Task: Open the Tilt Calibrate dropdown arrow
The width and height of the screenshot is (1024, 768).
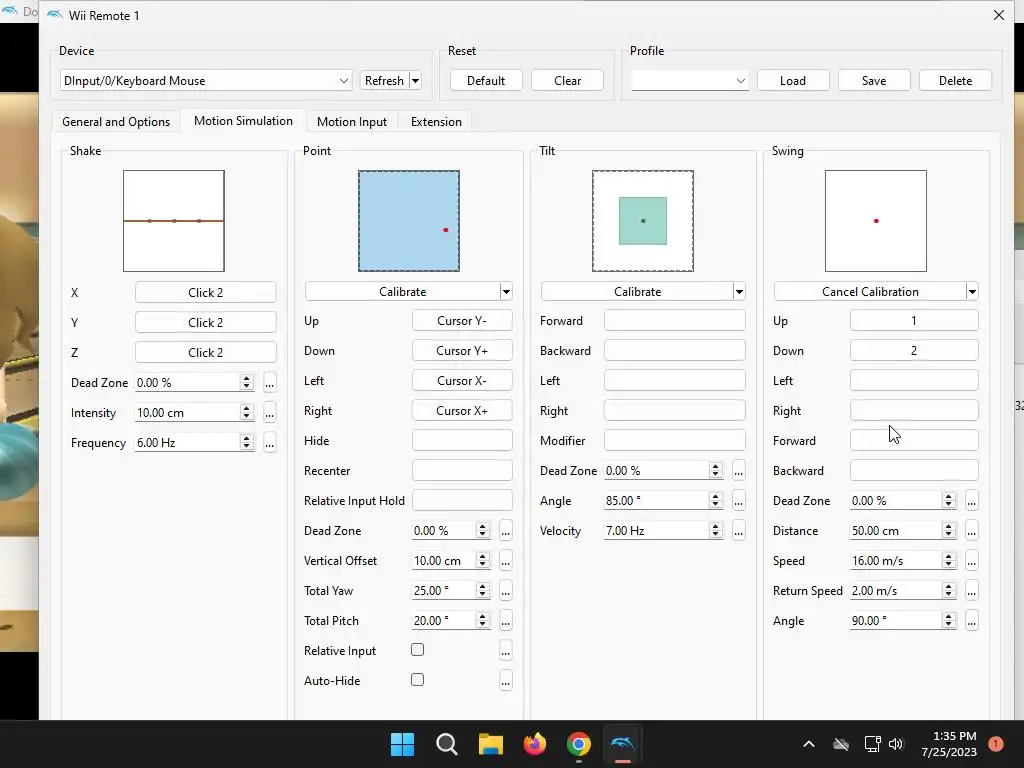Action: coord(739,291)
